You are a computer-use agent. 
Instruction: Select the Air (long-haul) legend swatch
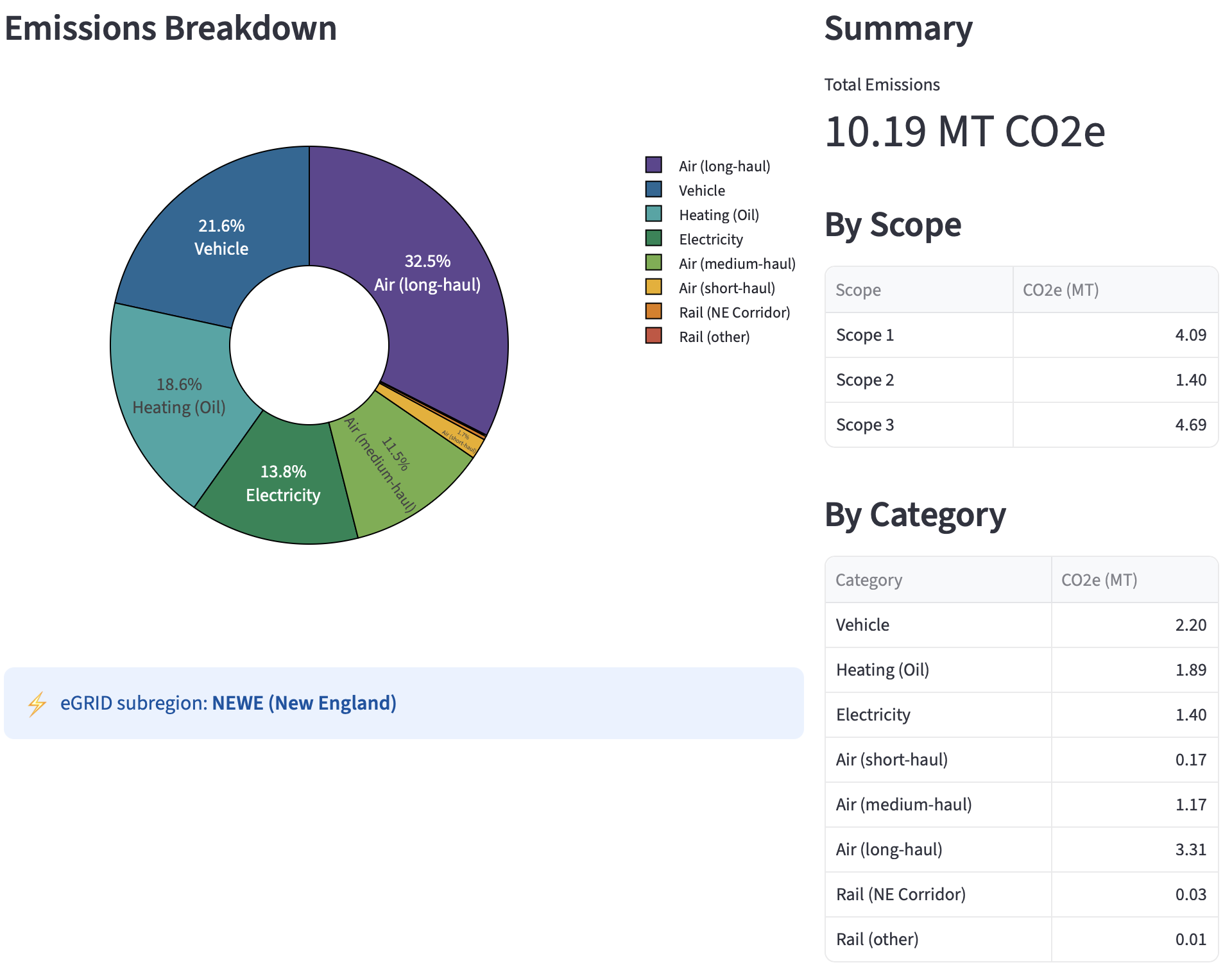(x=654, y=166)
